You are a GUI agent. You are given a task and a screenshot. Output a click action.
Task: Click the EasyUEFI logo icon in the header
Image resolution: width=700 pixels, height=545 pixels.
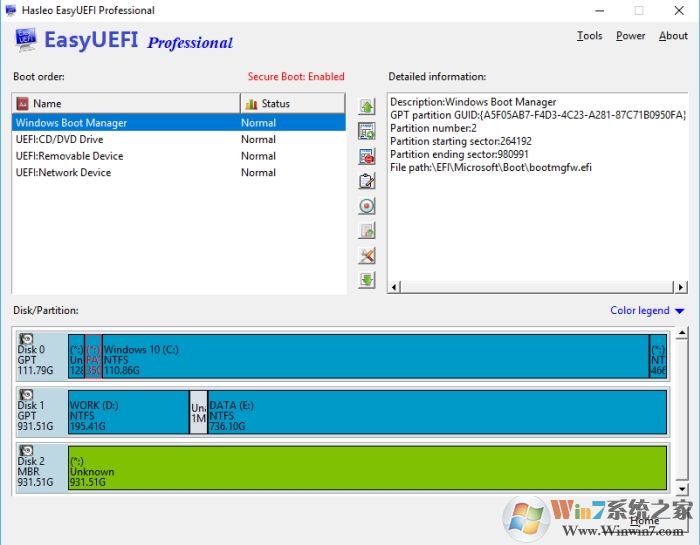pyautogui.click(x=26, y=39)
